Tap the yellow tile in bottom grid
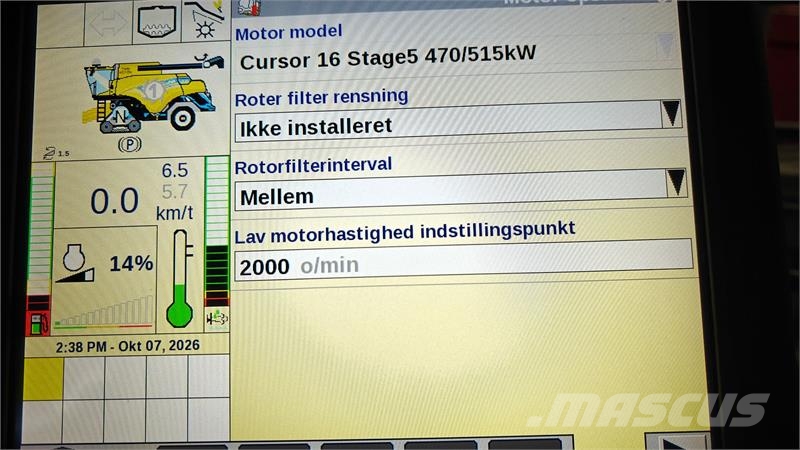The width and height of the screenshot is (800, 450). click(x=43, y=378)
